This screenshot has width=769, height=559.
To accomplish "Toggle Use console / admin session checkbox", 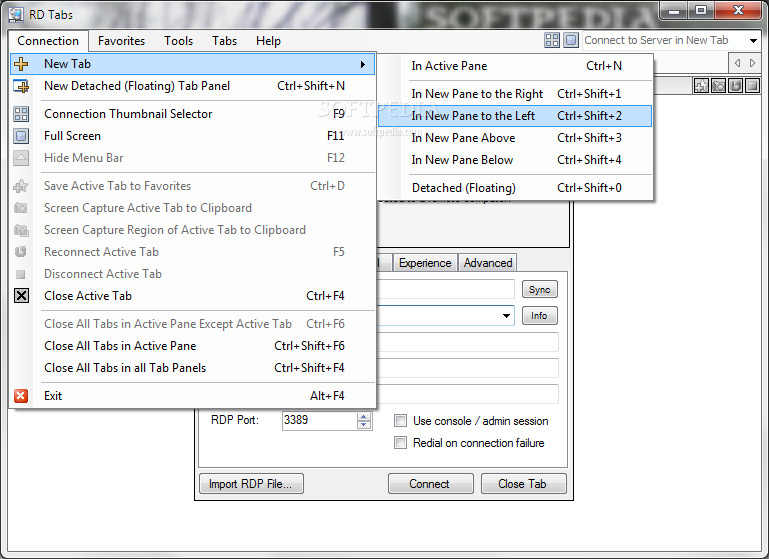I will [401, 421].
